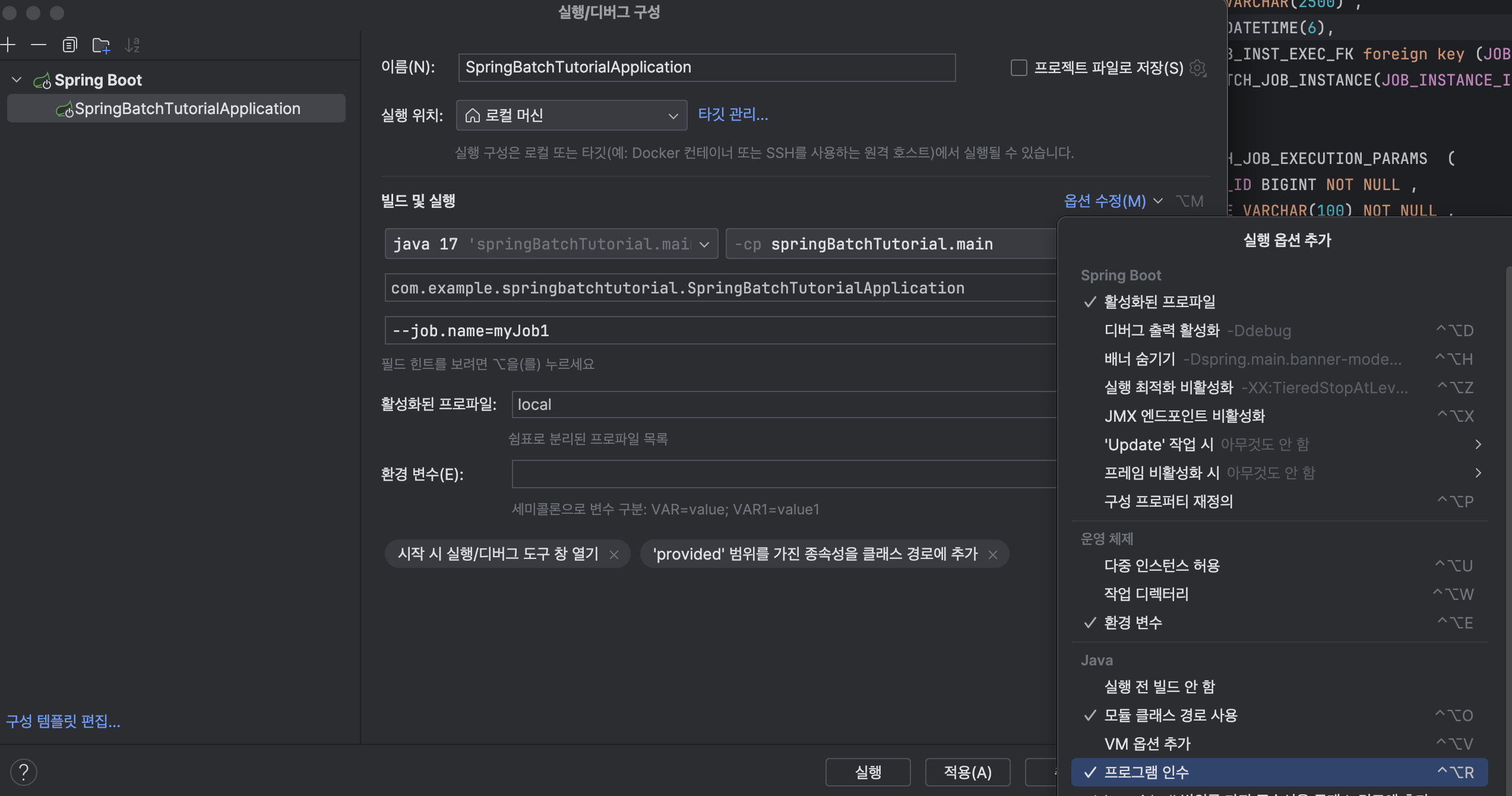Open the 타깃 관리... link

(732, 114)
